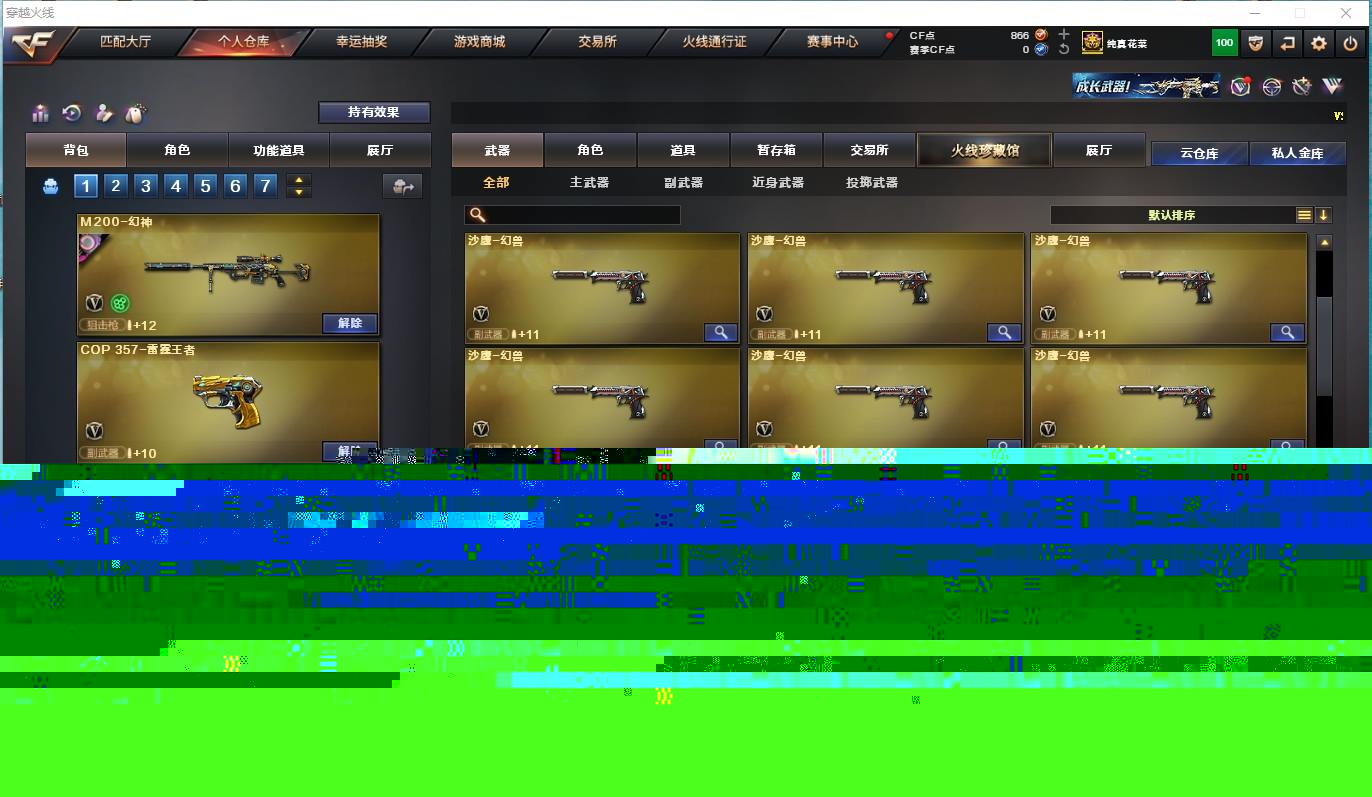This screenshot has width=1372, height=797.
Task: Open the settings gear icon
Action: pyautogui.click(x=1319, y=43)
